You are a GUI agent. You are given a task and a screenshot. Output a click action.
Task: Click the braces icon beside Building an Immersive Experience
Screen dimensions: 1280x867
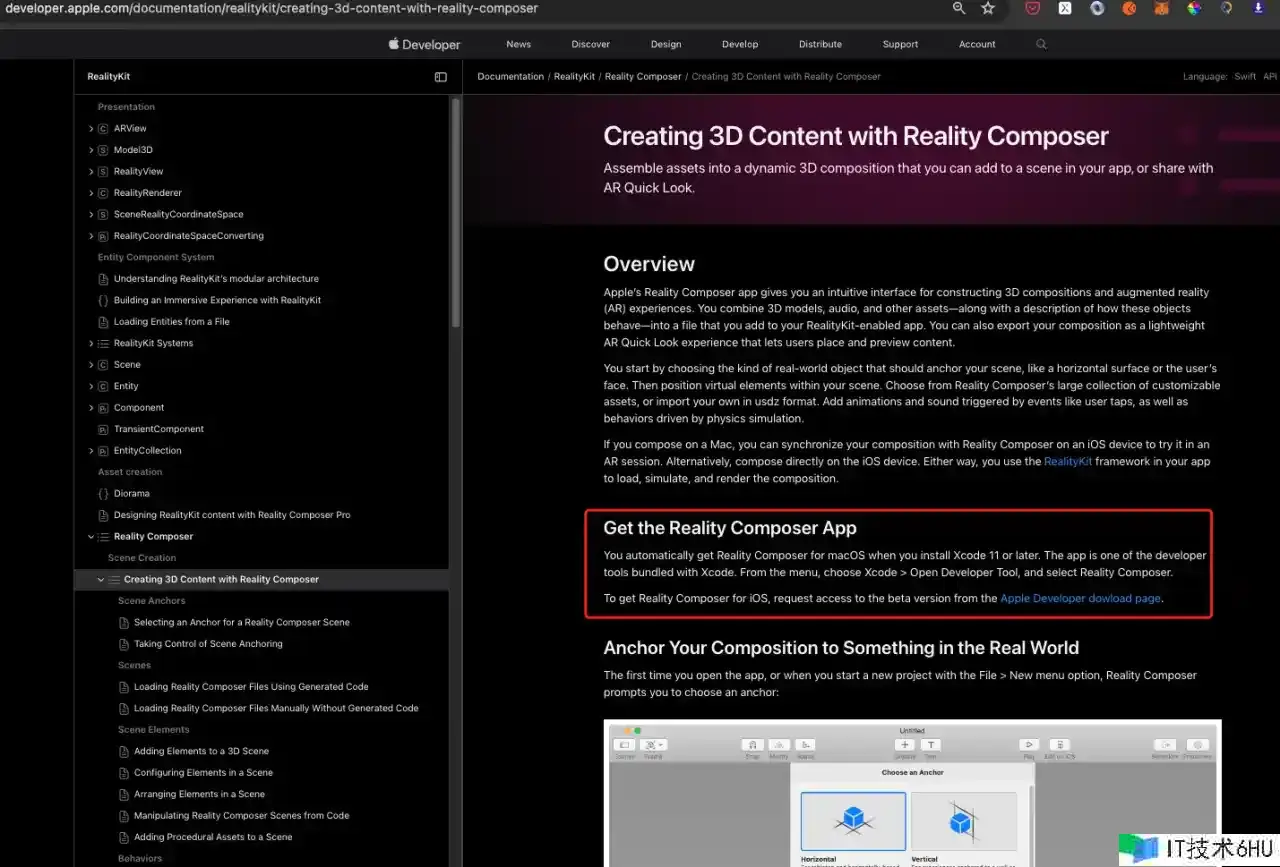[x=103, y=300]
